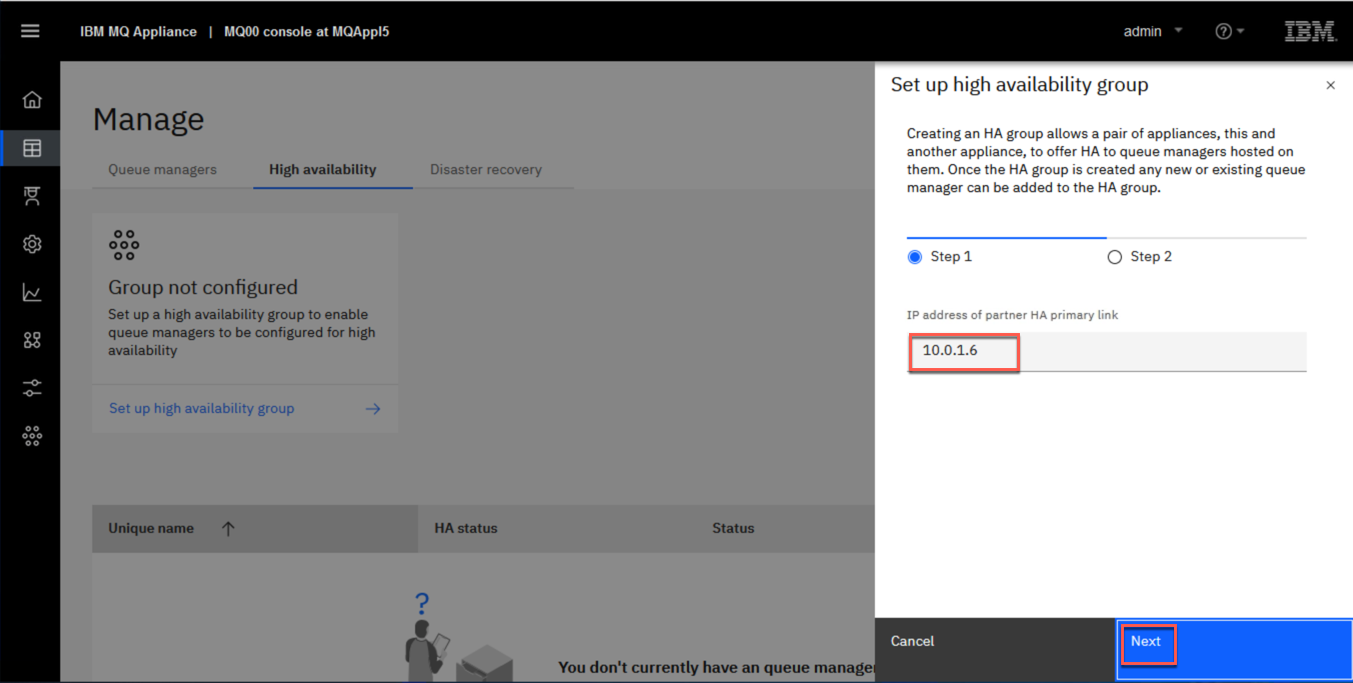Open the line chart icon in sidebar

pos(32,292)
